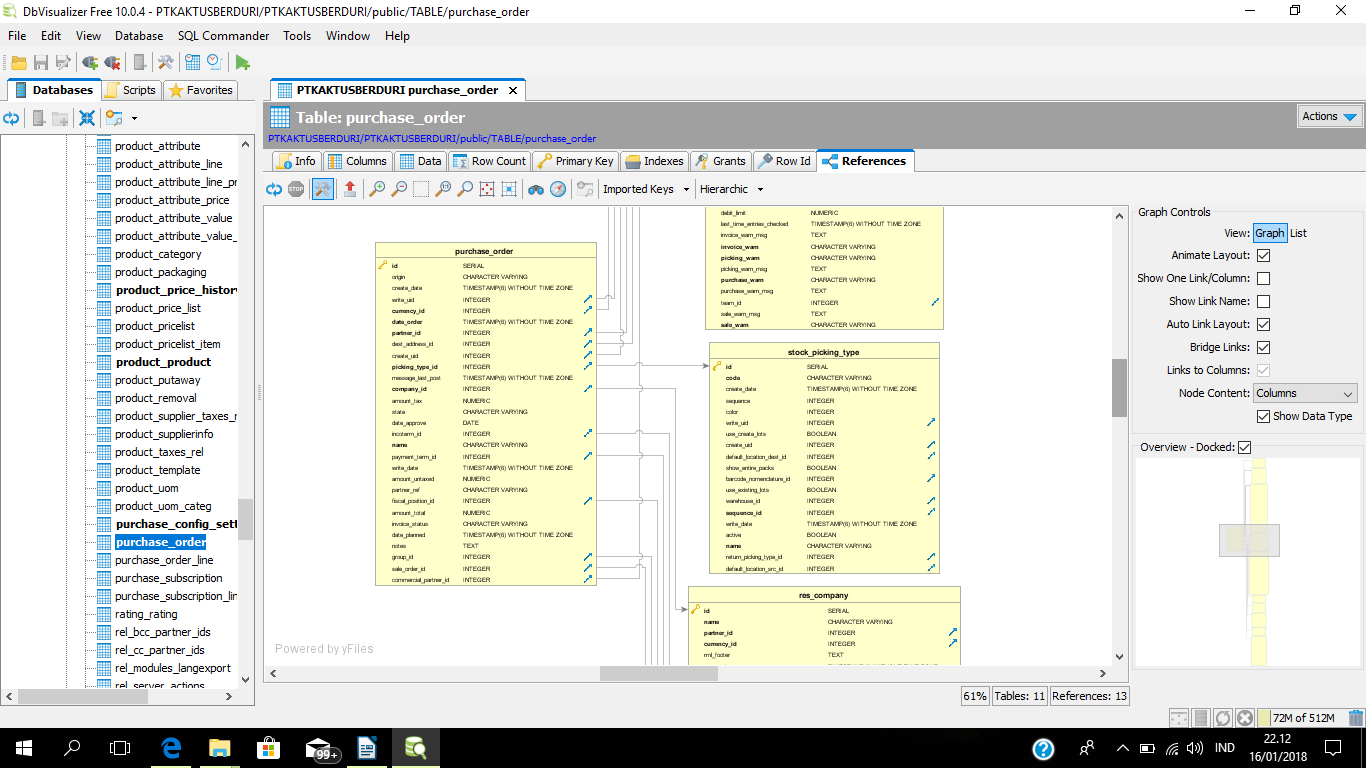Zoom out of the references graph
This screenshot has height=768, width=1366.
(x=399, y=189)
